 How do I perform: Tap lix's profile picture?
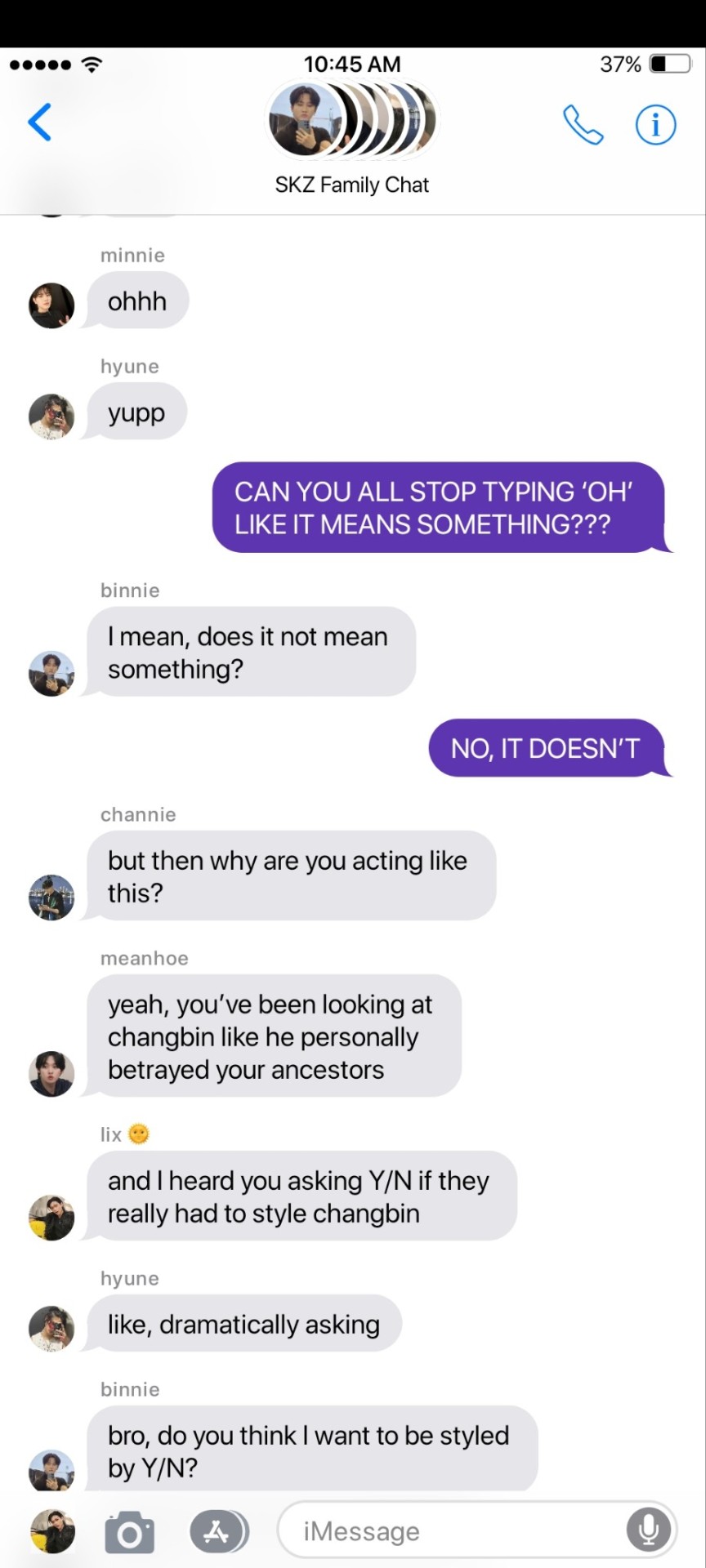[x=51, y=1217]
